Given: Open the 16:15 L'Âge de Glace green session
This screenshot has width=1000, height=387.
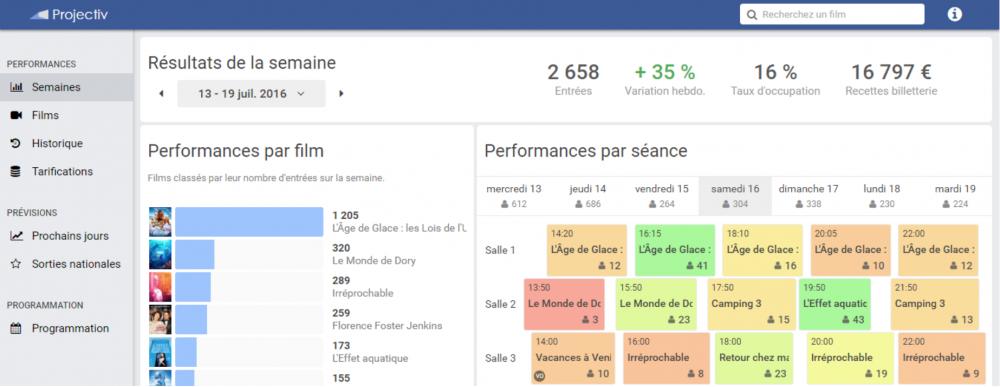Looking at the screenshot, I should click(675, 250).
